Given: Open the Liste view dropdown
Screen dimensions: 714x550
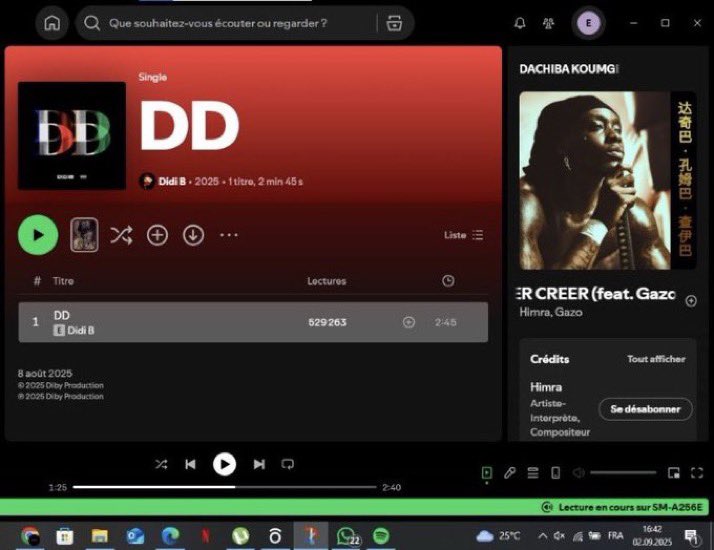Looking at the screenshot, I should pos(464,235).
